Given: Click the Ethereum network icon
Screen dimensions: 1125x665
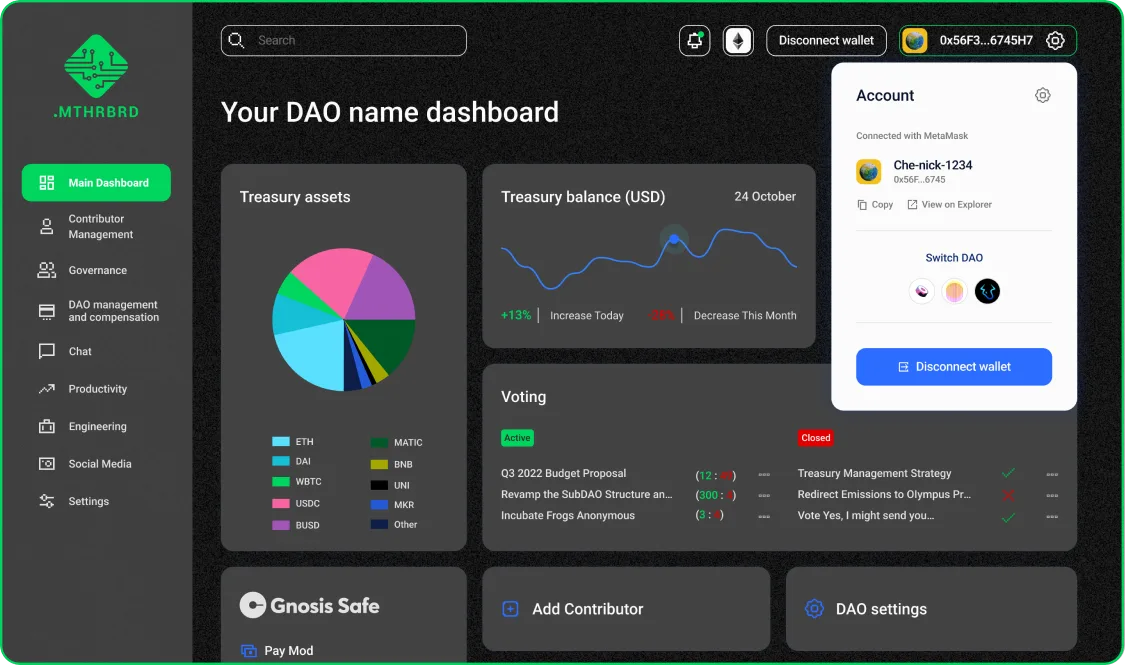Looking at the screenshot, I should click(738, 40).
